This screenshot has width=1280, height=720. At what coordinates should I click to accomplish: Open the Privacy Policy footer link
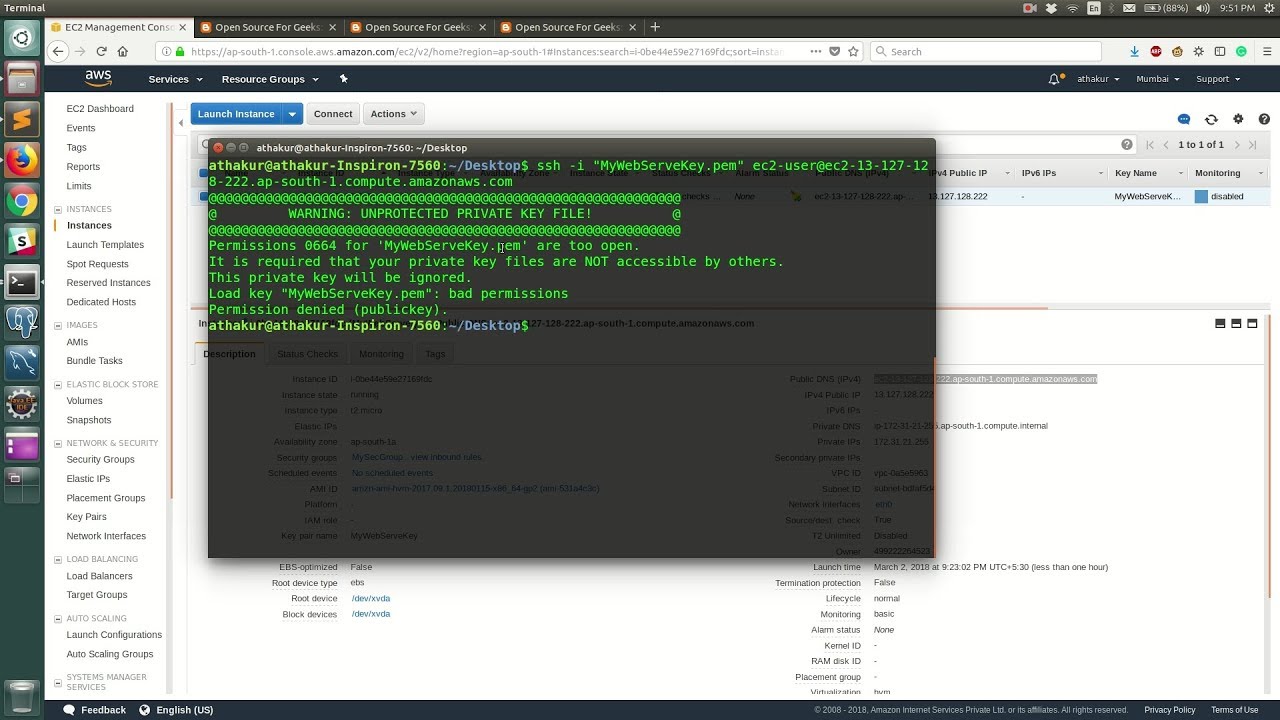[1170, 710]
